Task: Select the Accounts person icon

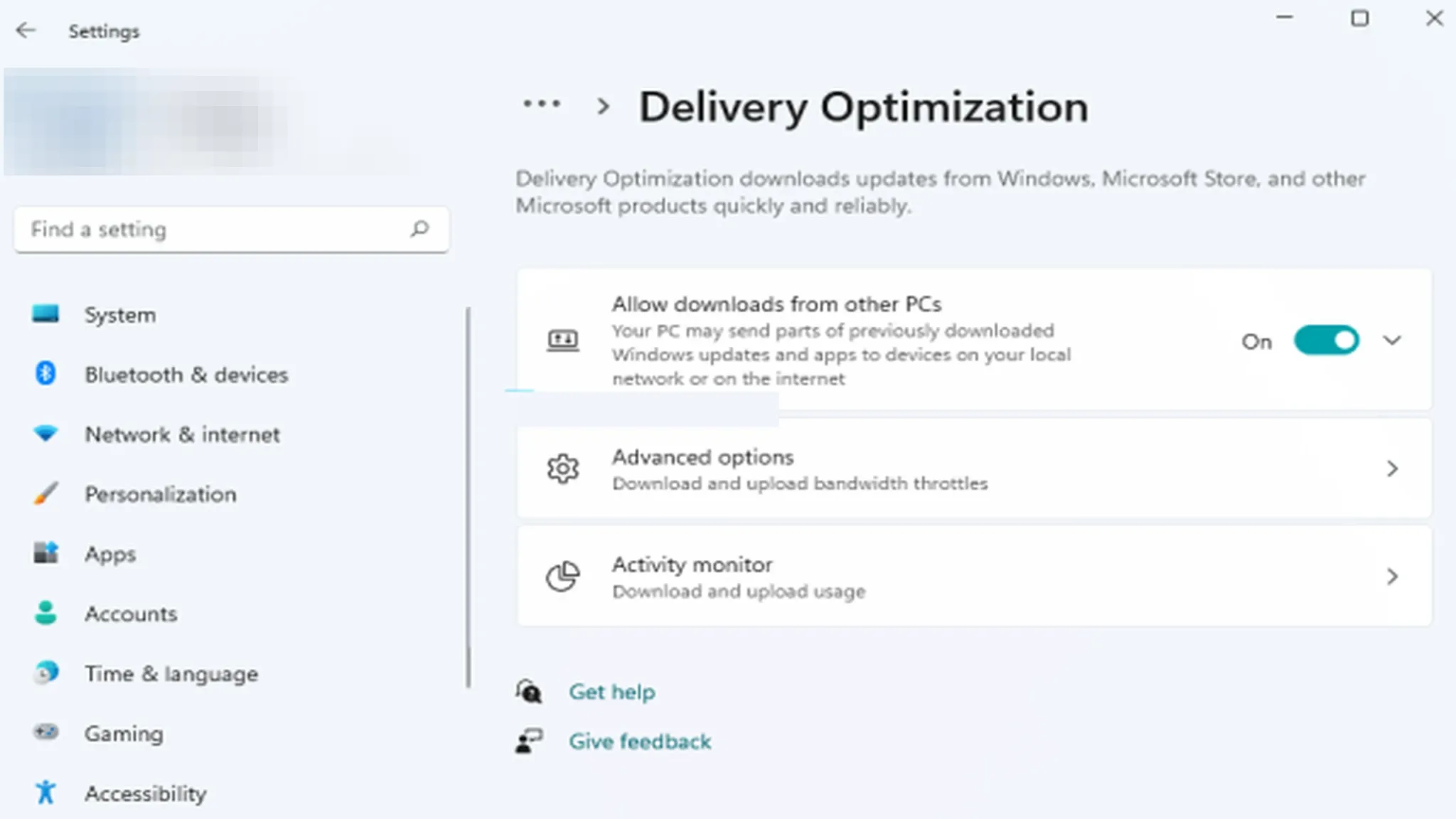Action: pos(45,613)
